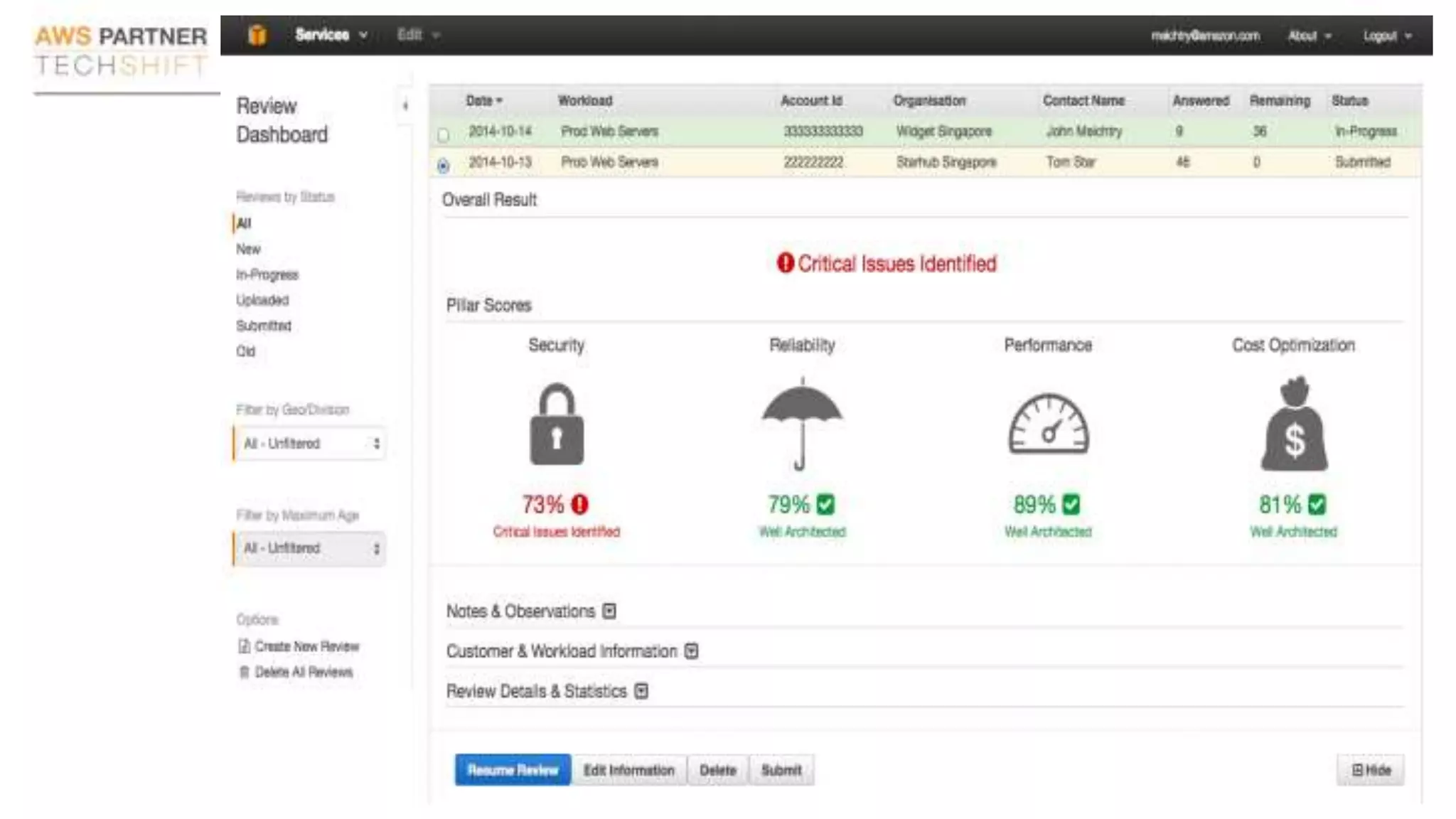Open the Filter by Geo/Division dropdown
Image resolution: width=1456 pixels, height=819 pixels.
coord(310,444)
